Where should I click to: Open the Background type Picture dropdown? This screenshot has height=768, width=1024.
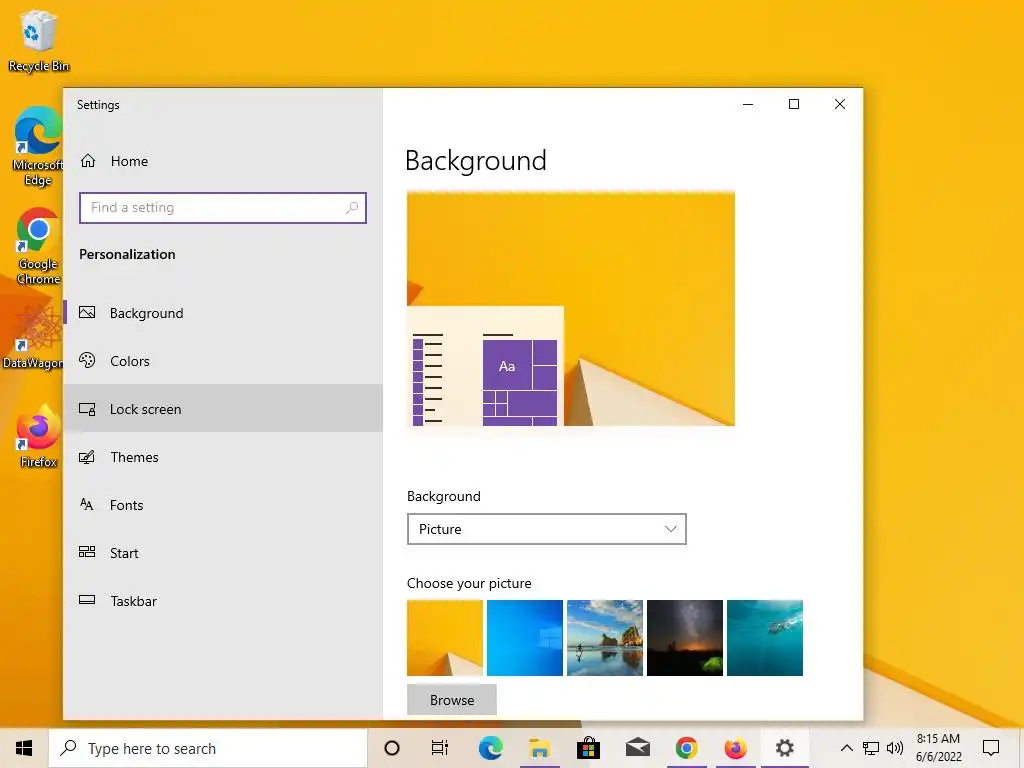(547, 529)
